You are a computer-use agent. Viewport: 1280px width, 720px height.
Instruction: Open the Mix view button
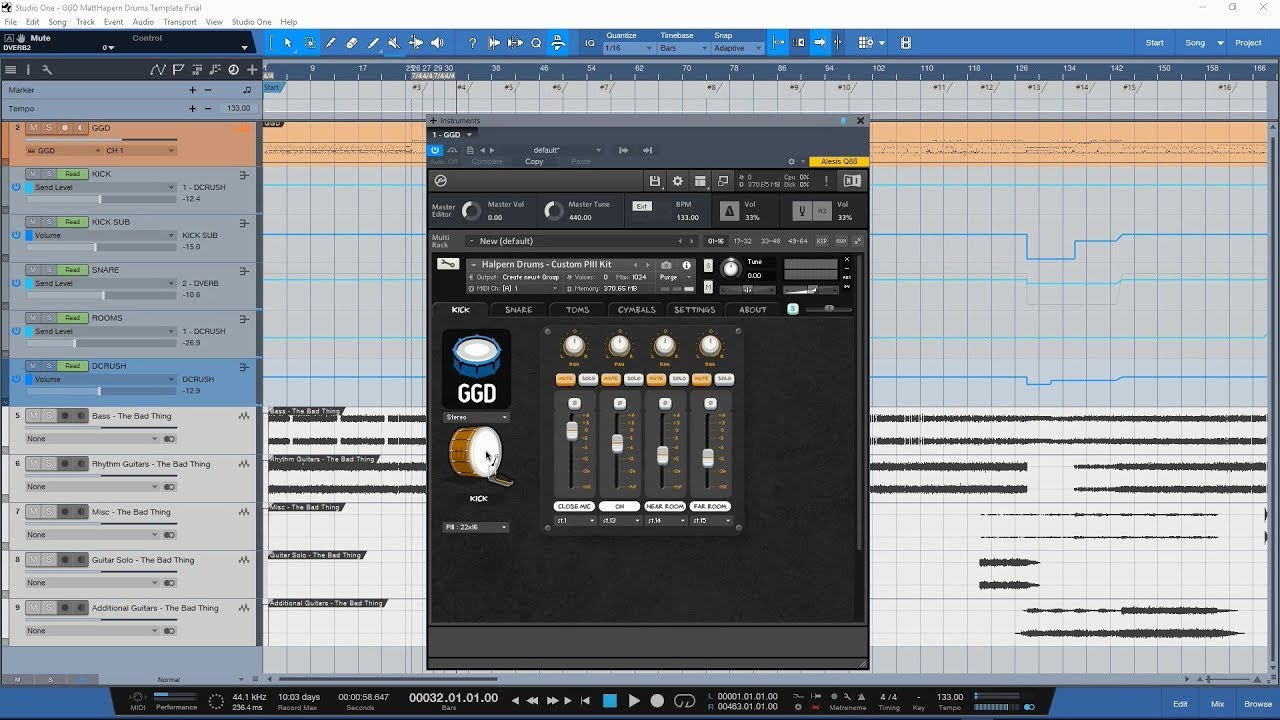1217,704
